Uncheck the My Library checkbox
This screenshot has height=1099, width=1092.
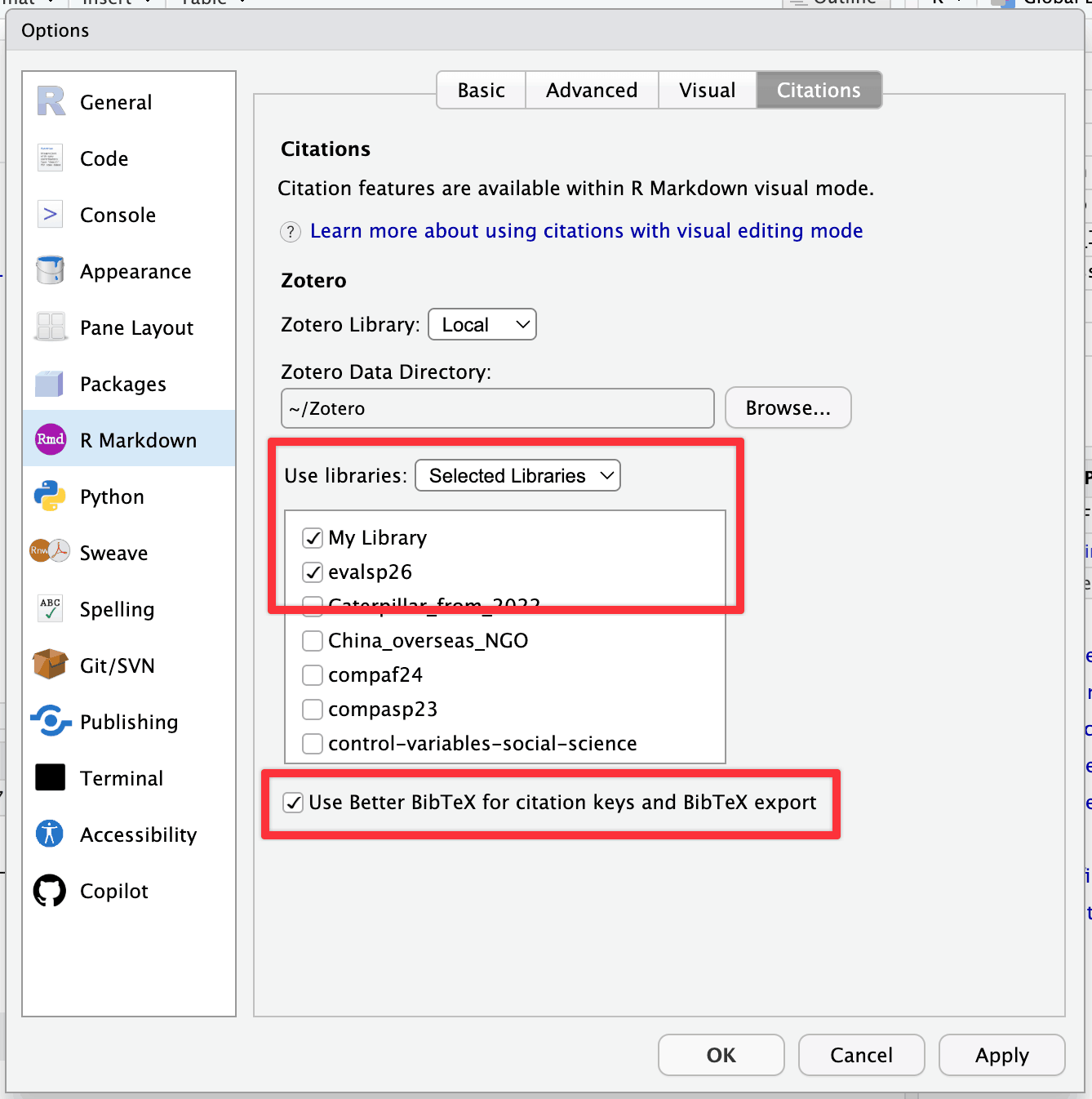pos(313,538)
